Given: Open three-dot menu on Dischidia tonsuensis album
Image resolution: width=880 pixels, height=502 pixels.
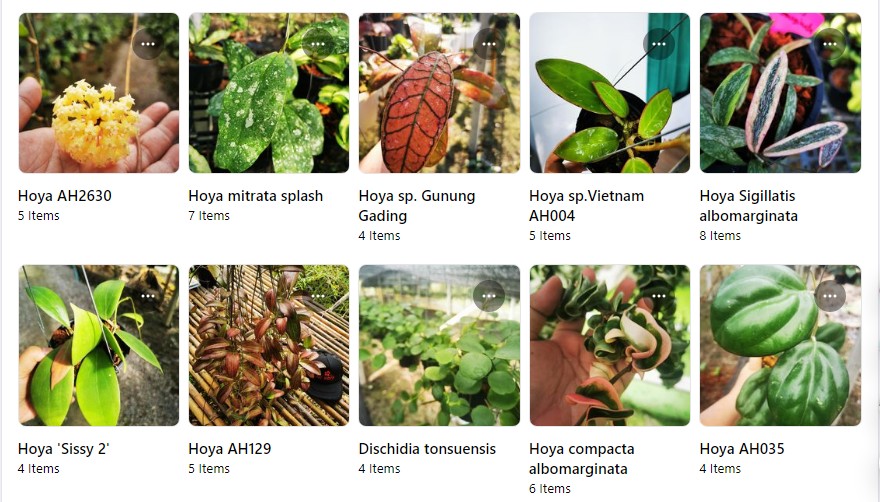Looking at the screenshot, I should pyautogui.click(x=489, y=296).
